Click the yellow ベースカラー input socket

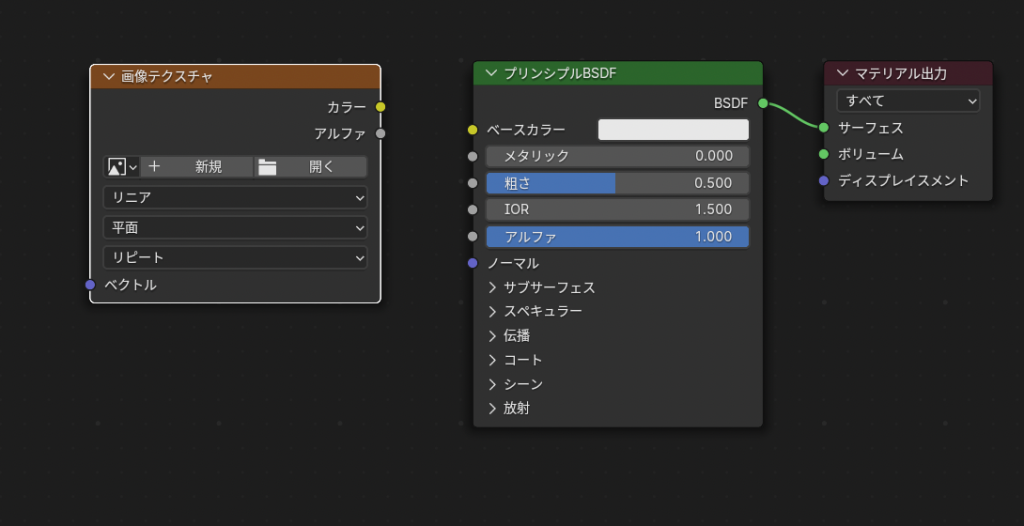(473, 130)
